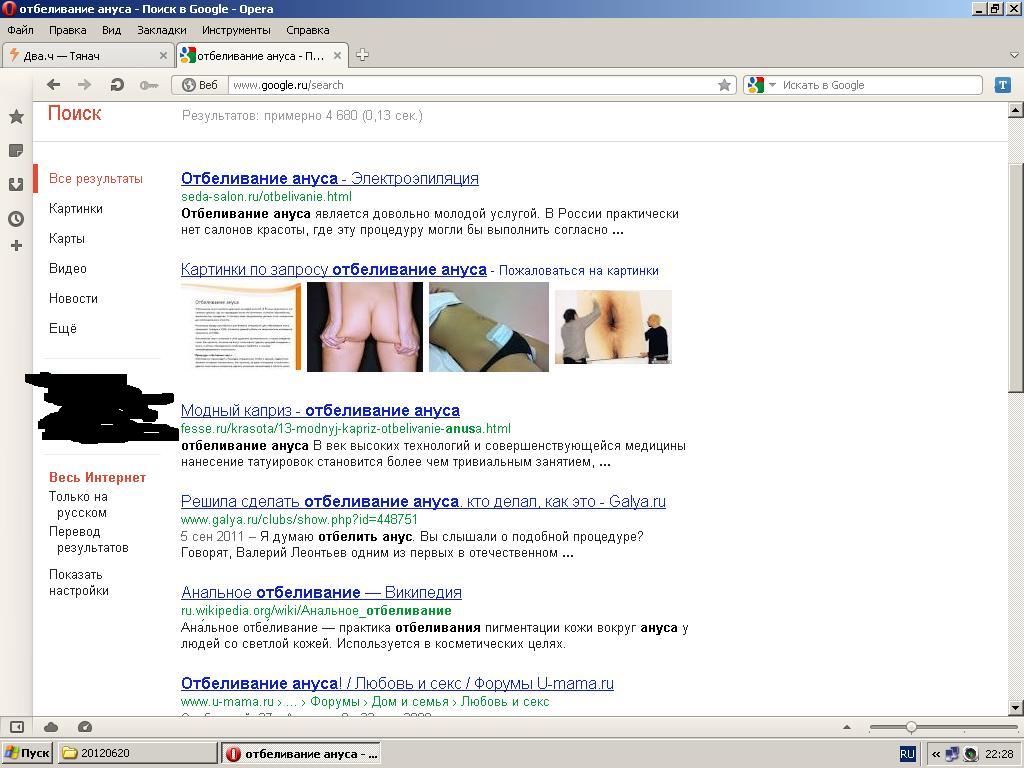Select Все результаты filter
This screenshot has width=1024, height=768.
(96, 179)
